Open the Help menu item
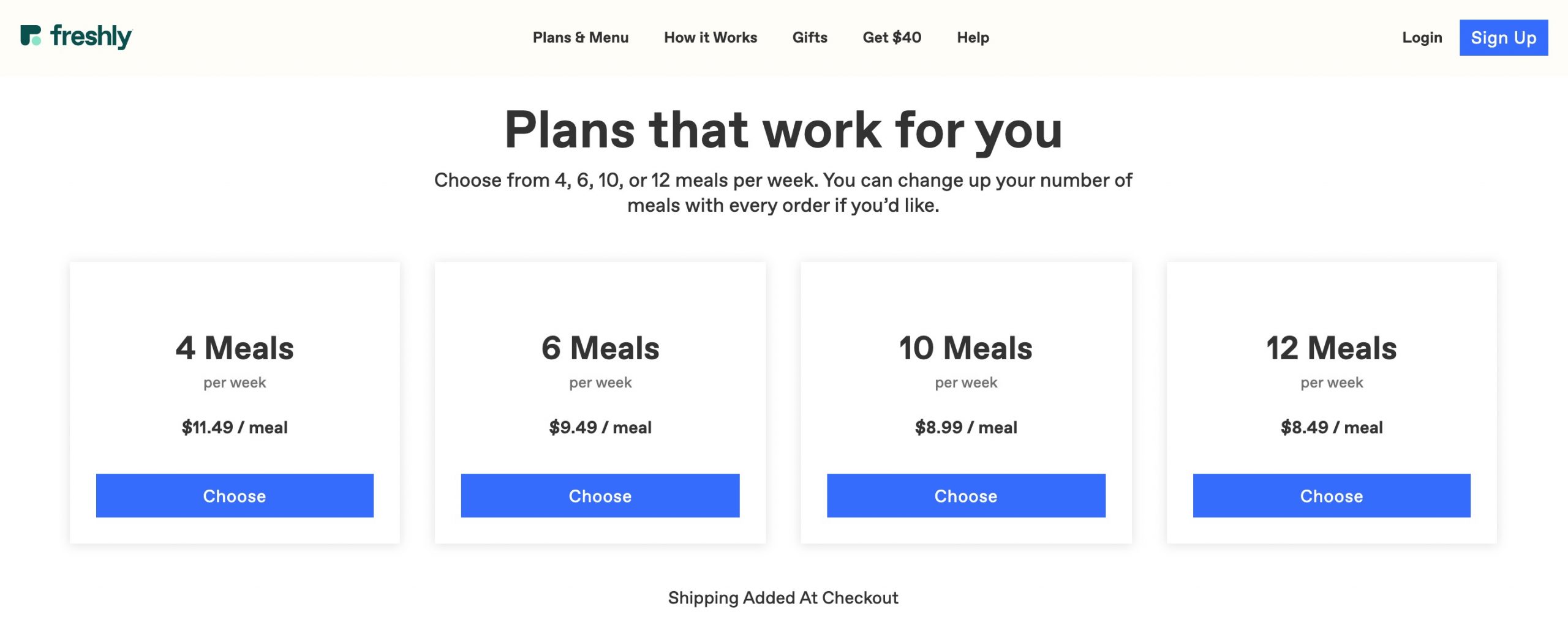Image resolution: width=1568 pixels, height=631 pixels. coord(973,37)
